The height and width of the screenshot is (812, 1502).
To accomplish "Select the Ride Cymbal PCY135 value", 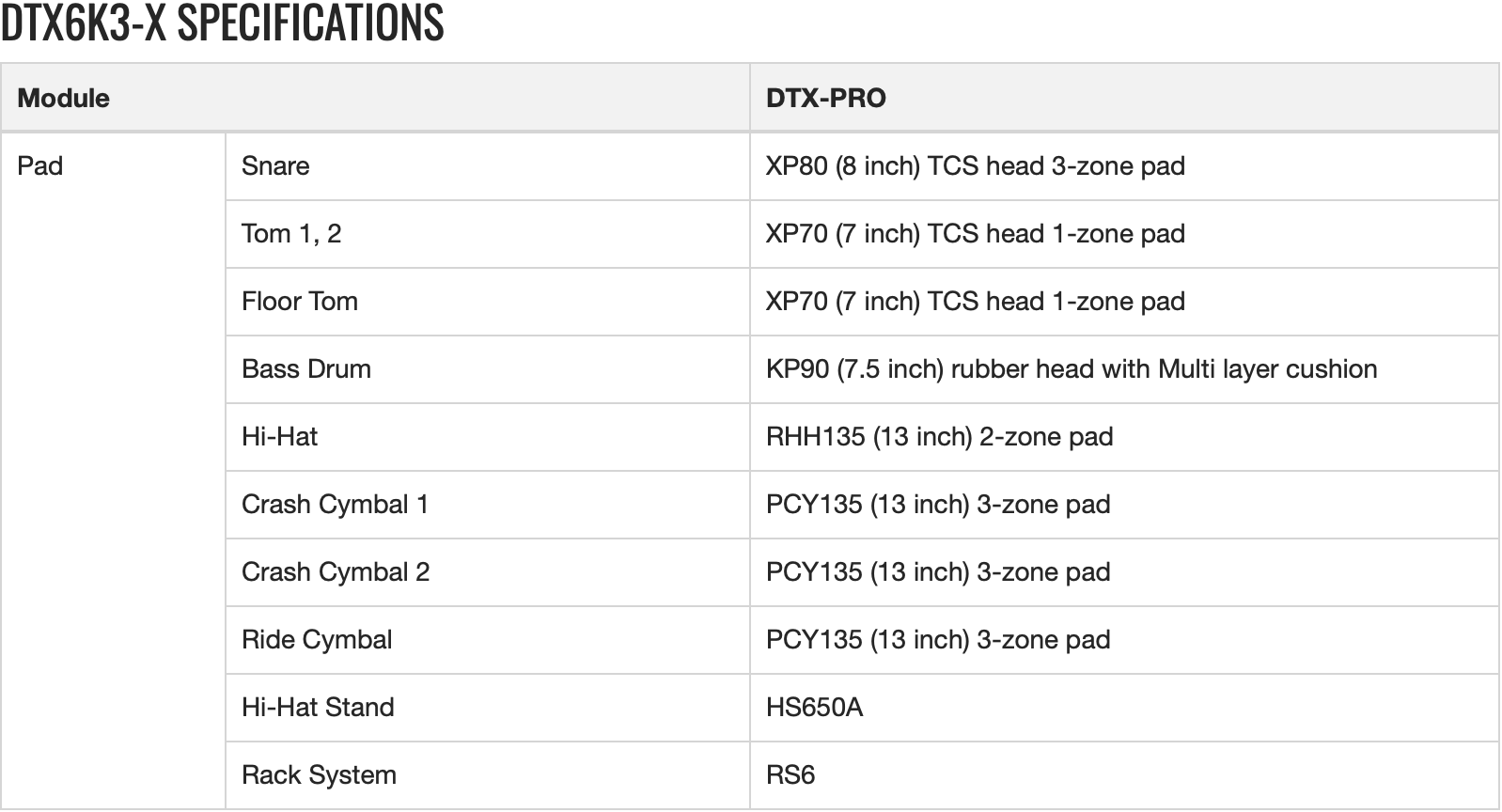I will tap(937, 640).
